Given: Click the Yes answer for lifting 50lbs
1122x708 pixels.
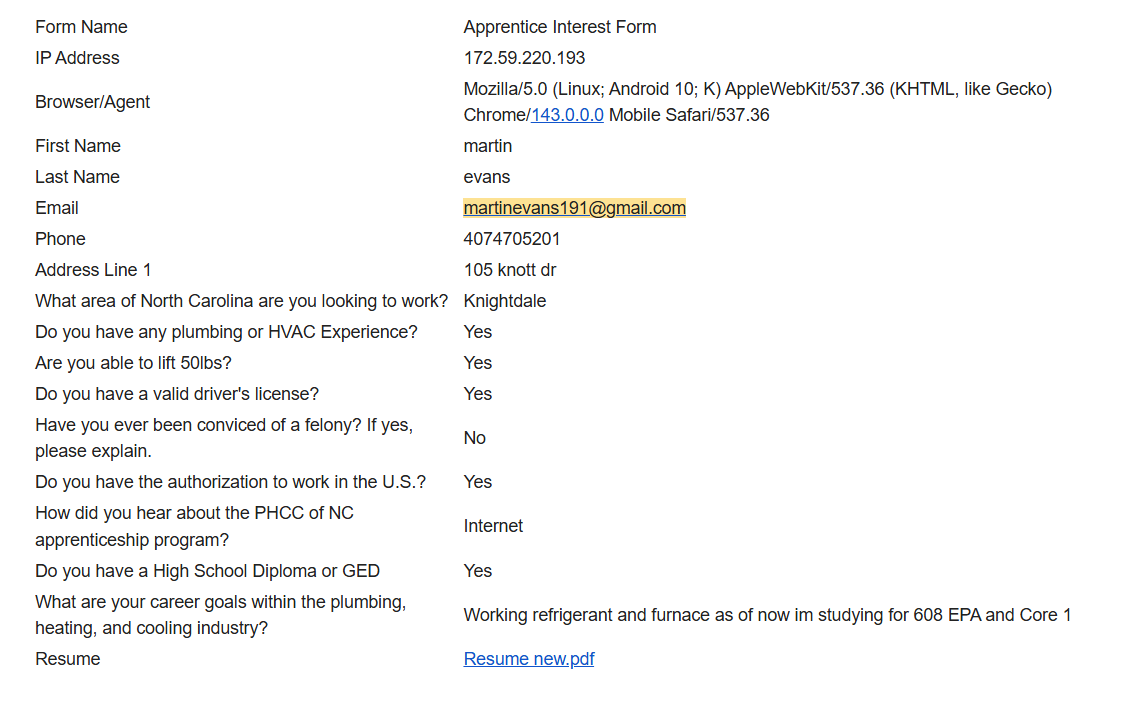Looking at the screenshot, I should [478, 363].
